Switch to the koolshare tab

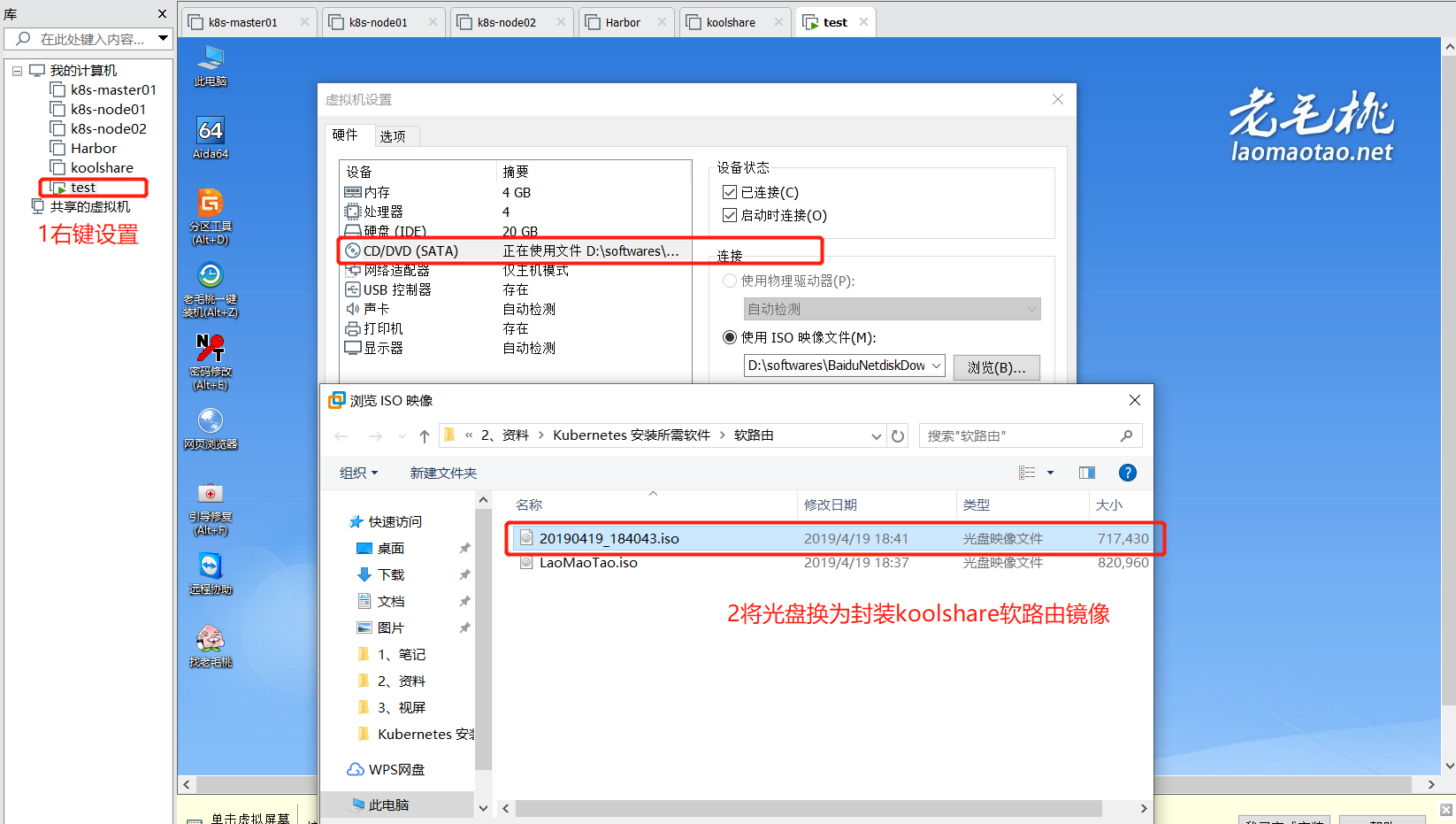735,22
